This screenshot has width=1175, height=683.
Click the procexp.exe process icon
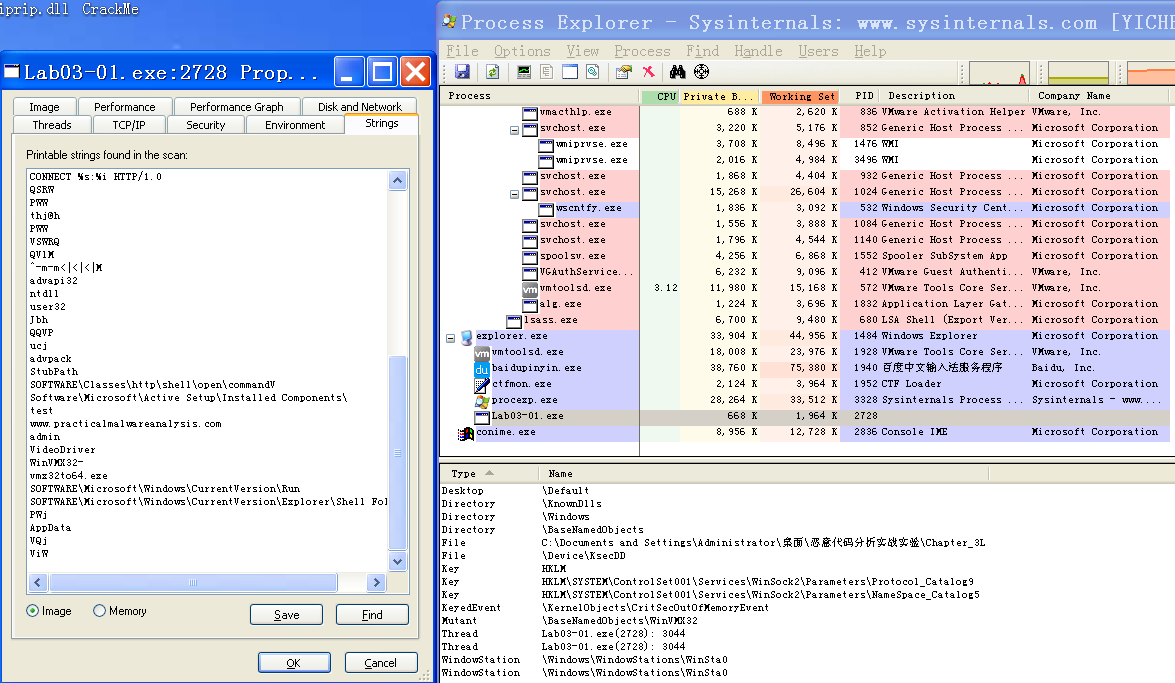point(482,400)
